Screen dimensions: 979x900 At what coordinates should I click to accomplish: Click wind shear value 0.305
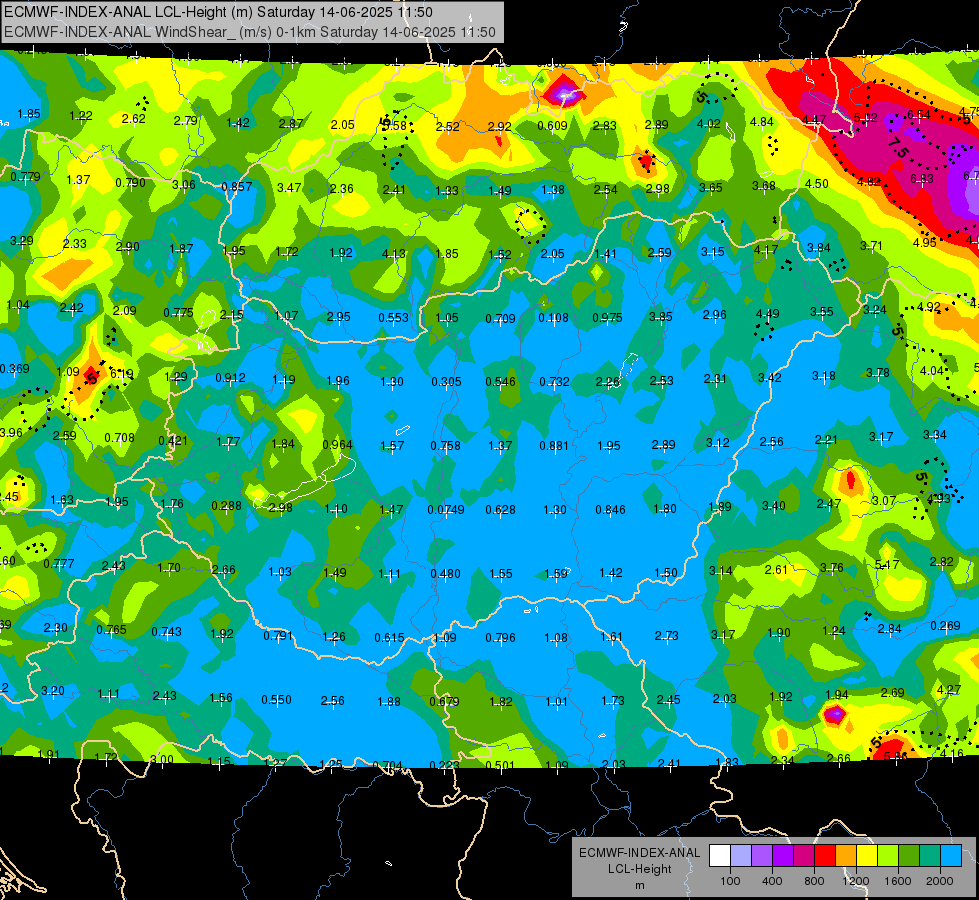pyautogui.click(x=446, y=382)
